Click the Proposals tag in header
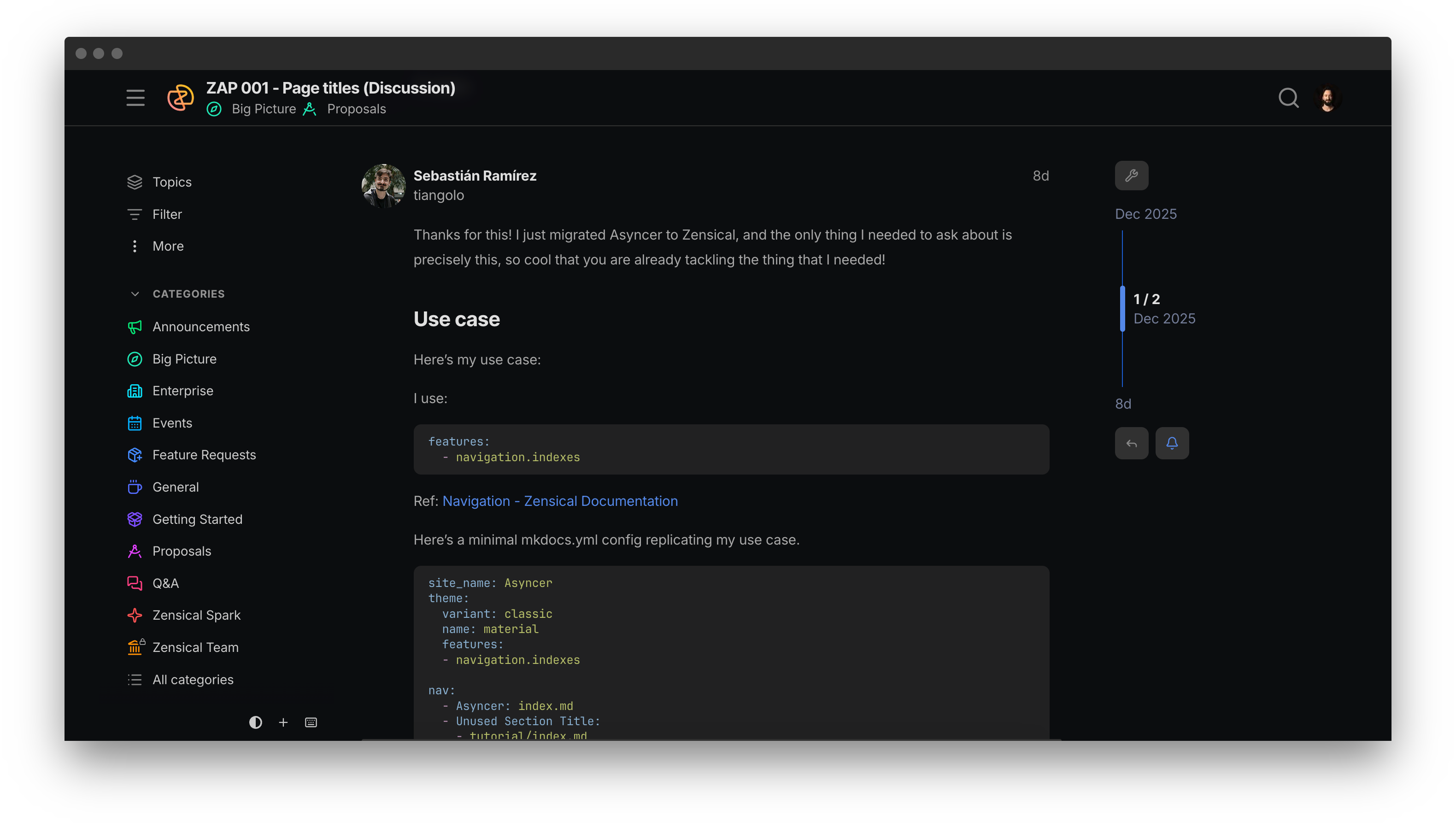The width and height of the screenshot is (1456, 833). [x=356, y=109]
